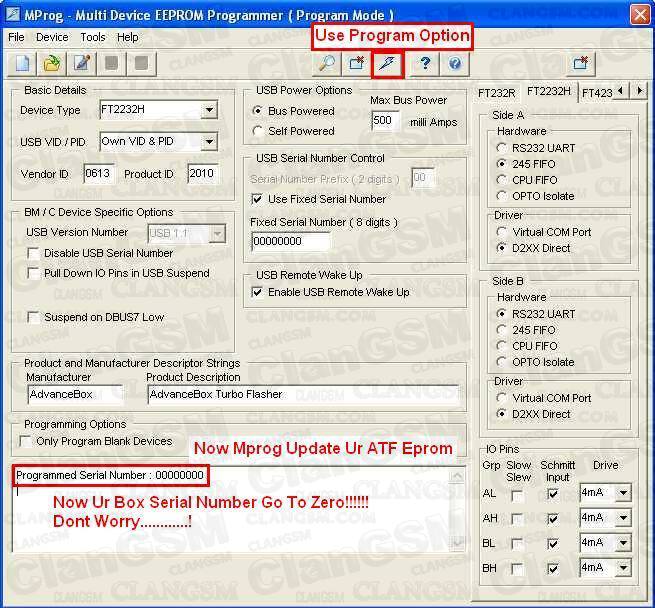Select the Self Powered radio button
This screenshot has width=655, height=608.
(258, 131)
